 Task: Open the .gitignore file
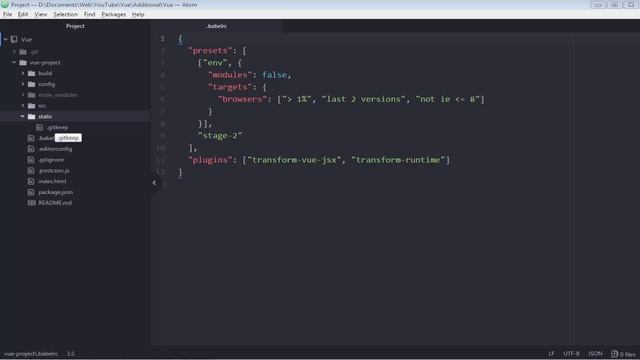(51, 160)
